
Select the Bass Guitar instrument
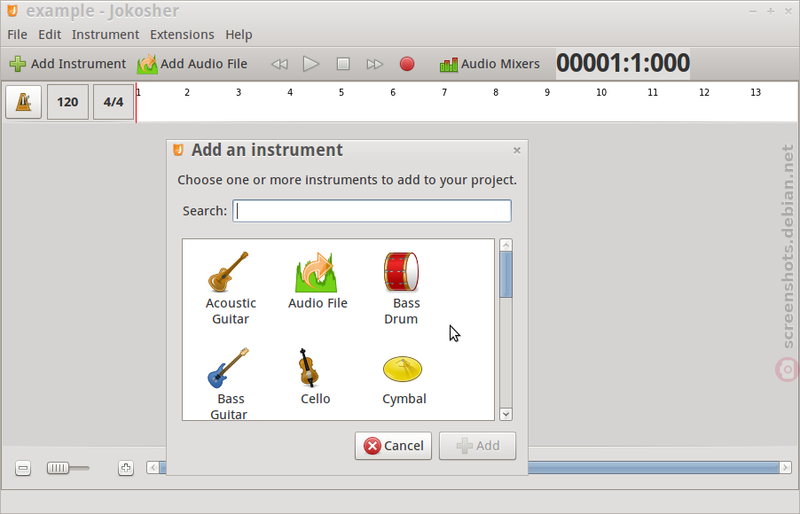click(229, 383)
